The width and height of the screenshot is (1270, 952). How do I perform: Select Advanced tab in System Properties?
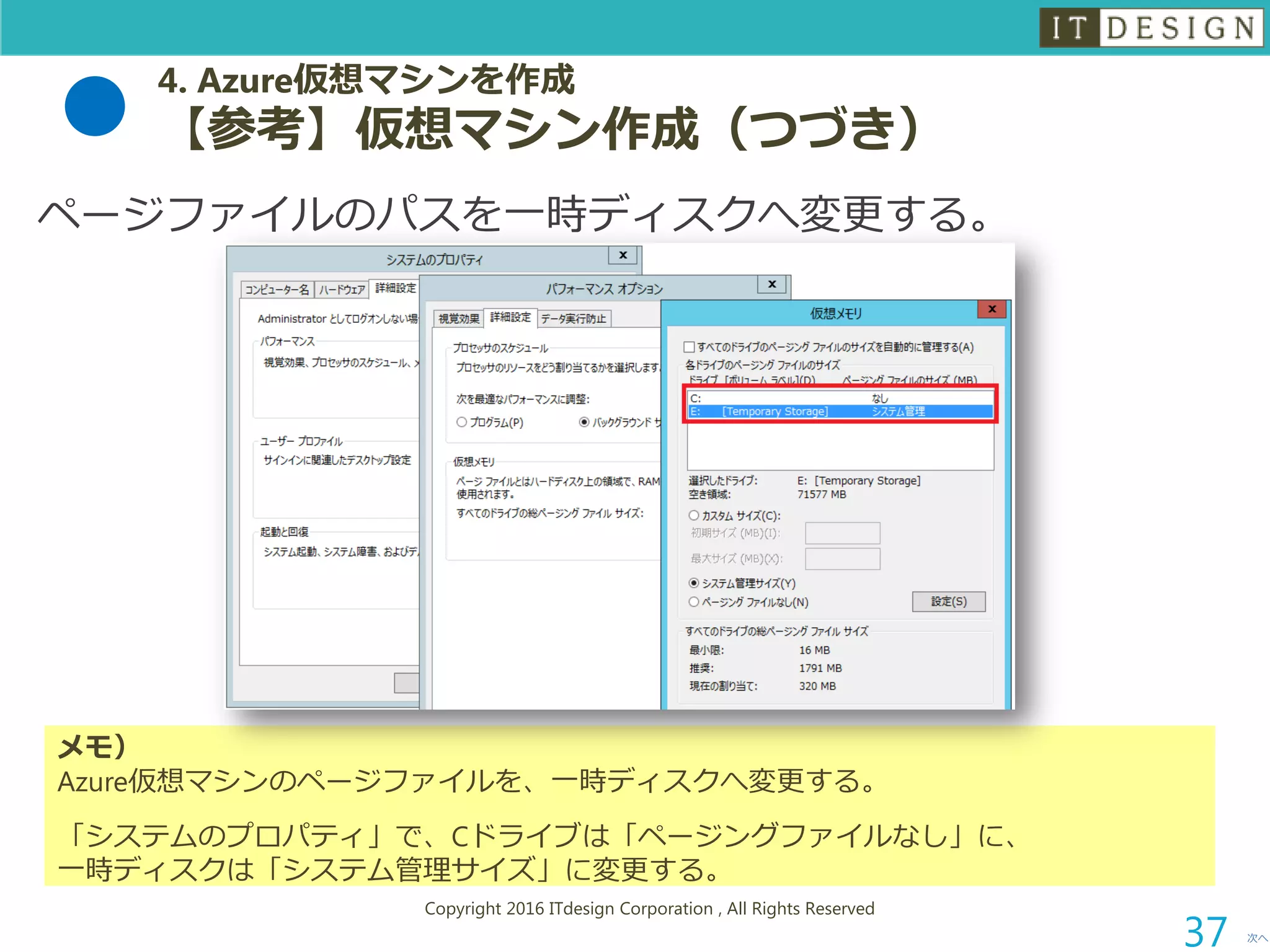pos(396,288)
